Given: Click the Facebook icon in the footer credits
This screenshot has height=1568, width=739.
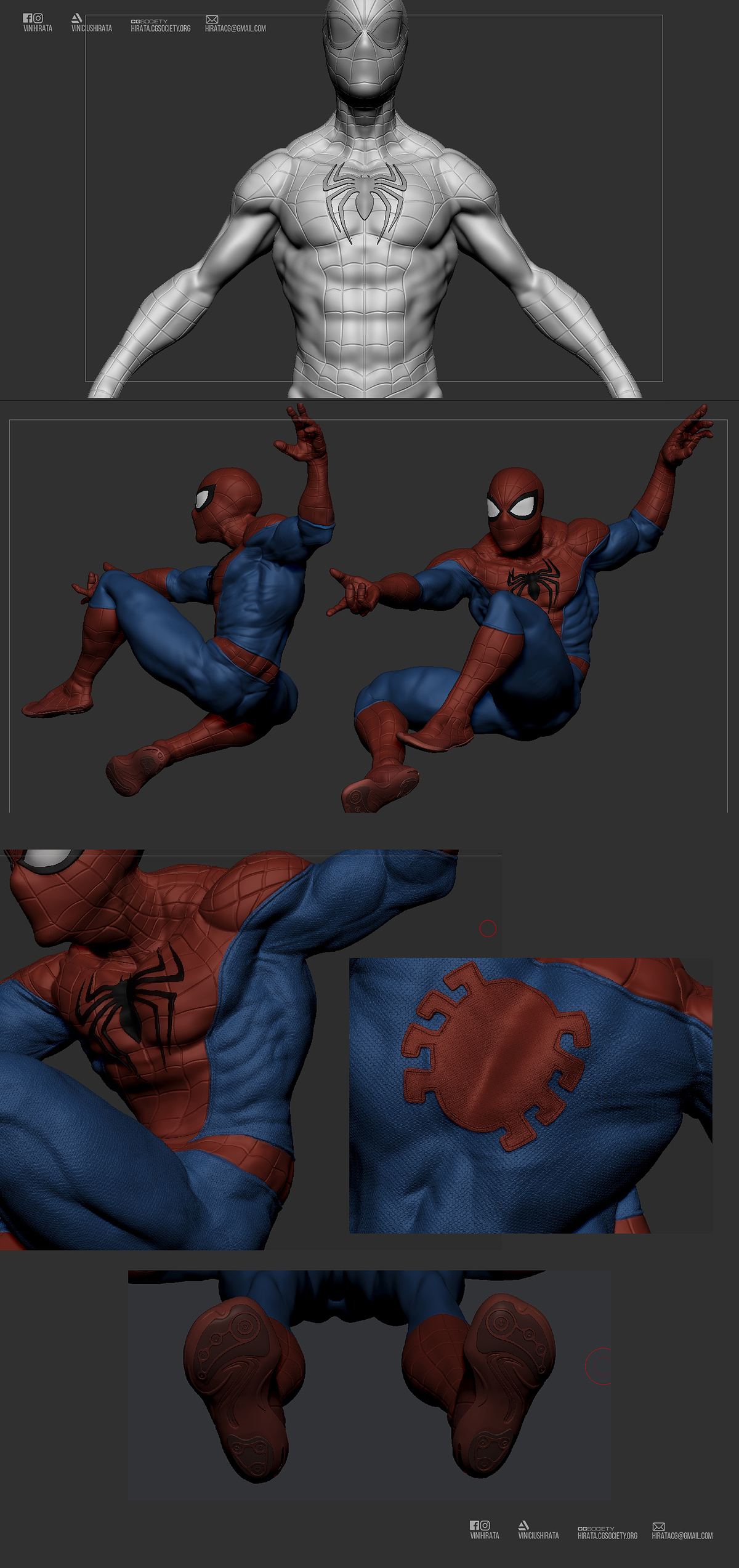Looking at the screenshot, I should [x=474, y=1525].
